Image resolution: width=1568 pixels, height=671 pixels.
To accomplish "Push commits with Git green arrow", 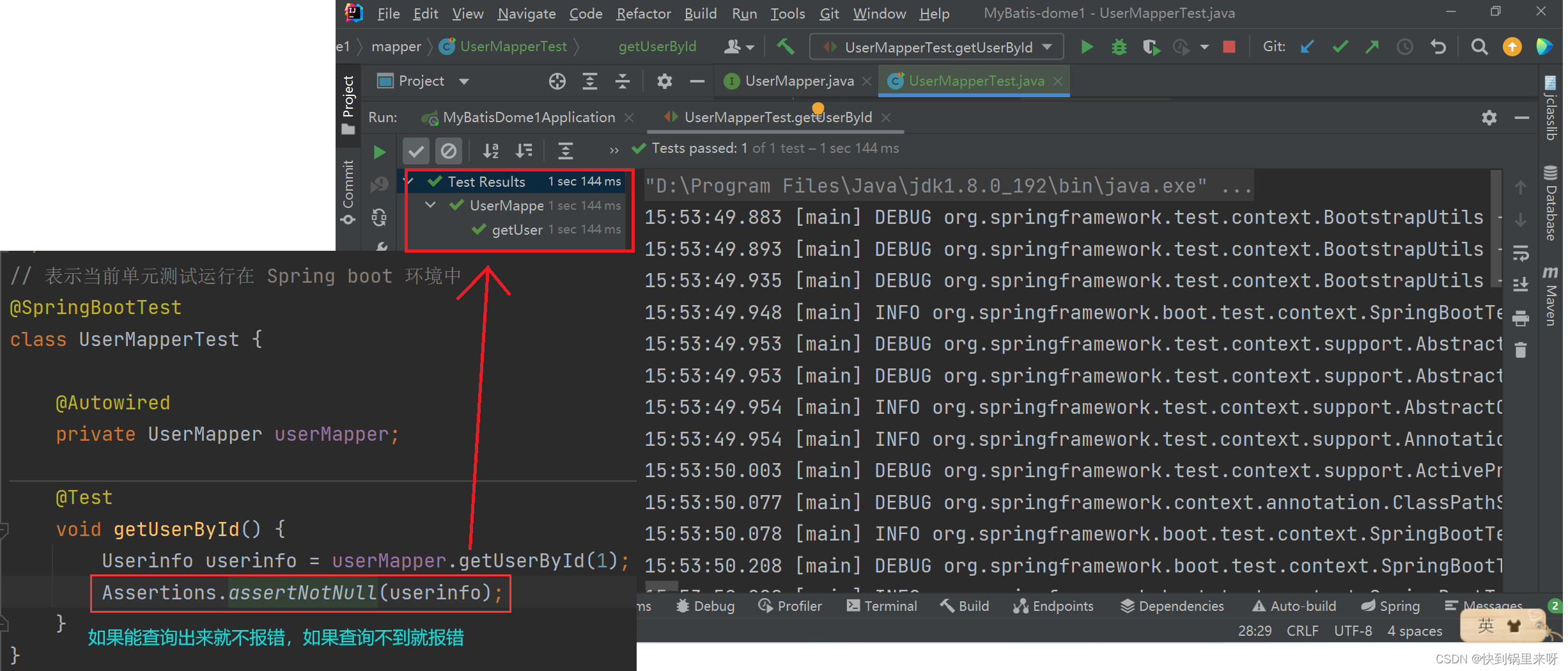I will click(1372, 47).
